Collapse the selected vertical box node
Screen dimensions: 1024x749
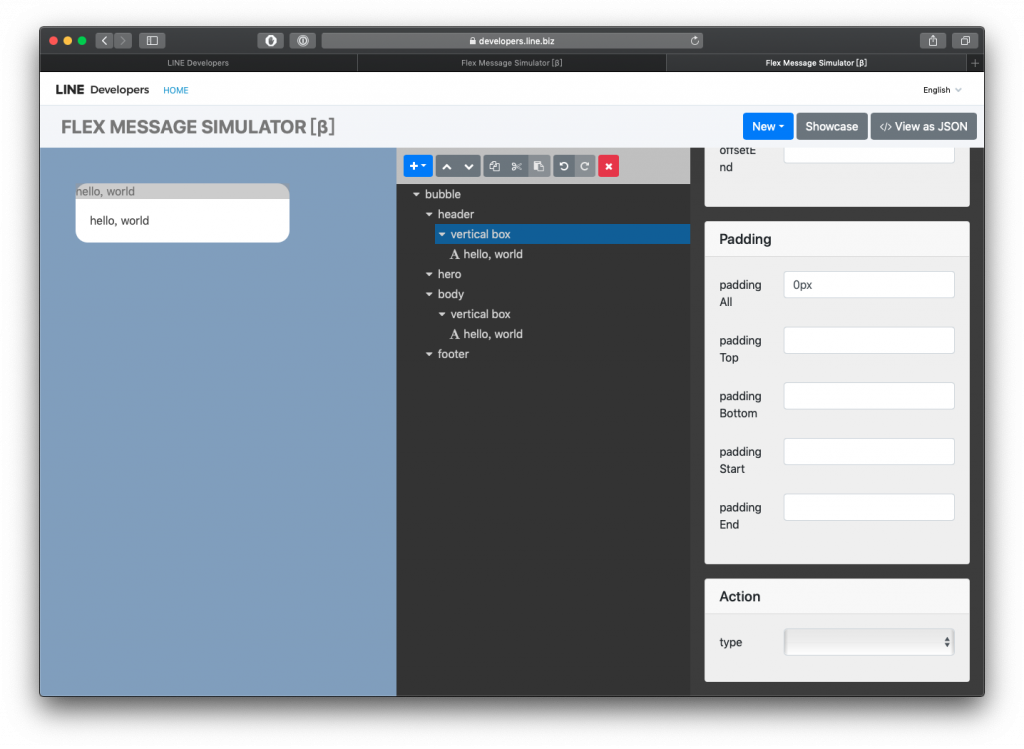click(x=442, y=234)
